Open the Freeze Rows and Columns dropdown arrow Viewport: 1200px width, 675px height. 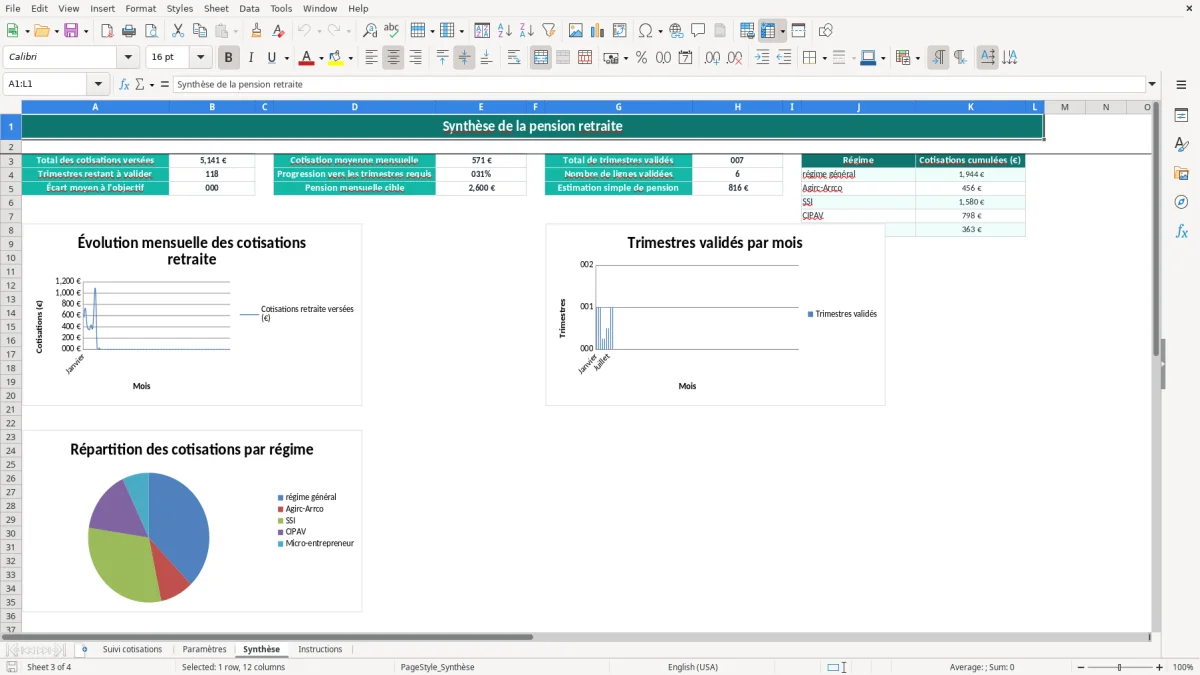(782, 31)
